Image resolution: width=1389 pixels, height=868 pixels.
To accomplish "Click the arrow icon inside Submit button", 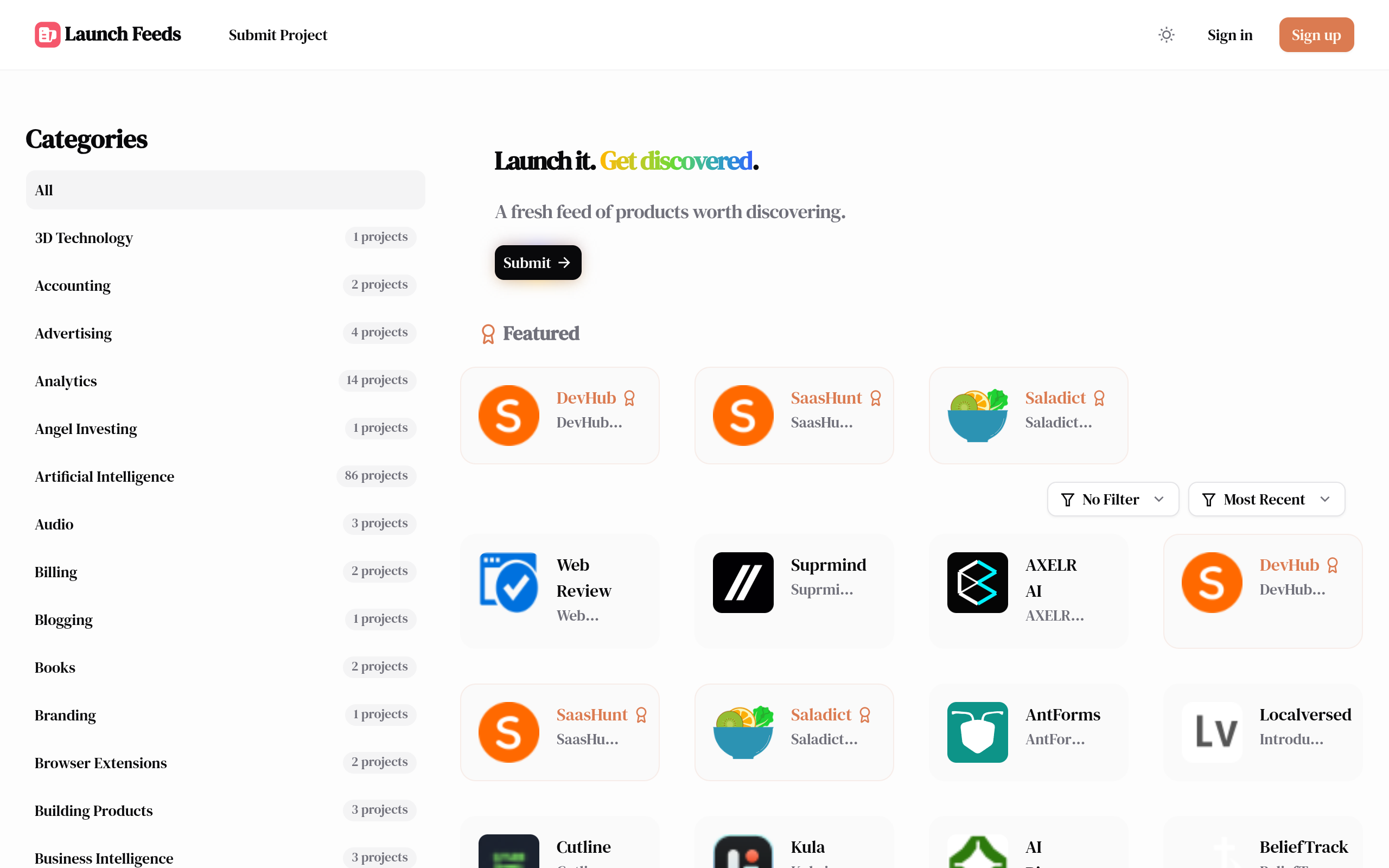I will pyautogui.click(x=564, y=263).
